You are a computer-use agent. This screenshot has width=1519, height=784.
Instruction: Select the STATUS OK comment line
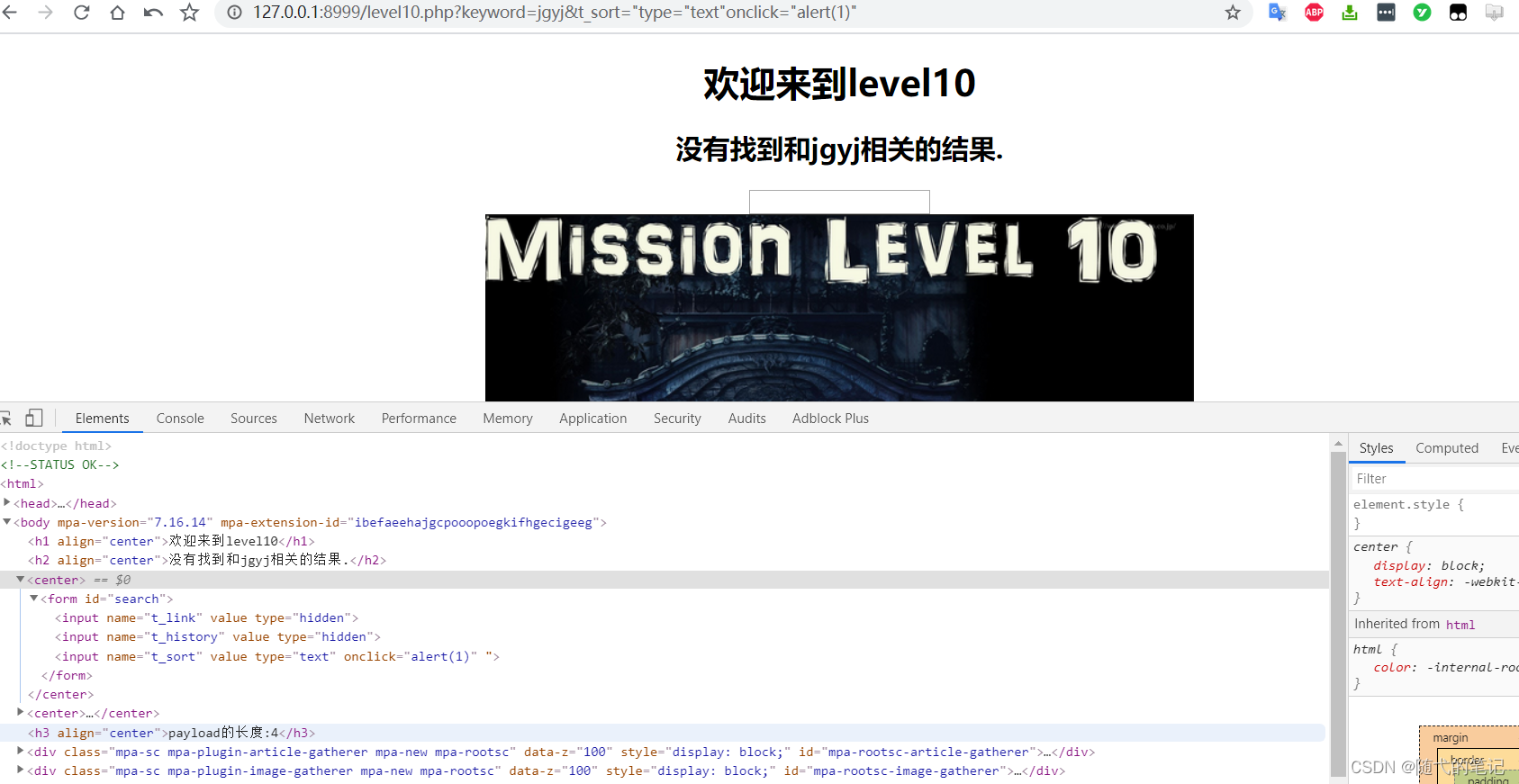click(60, 464)
